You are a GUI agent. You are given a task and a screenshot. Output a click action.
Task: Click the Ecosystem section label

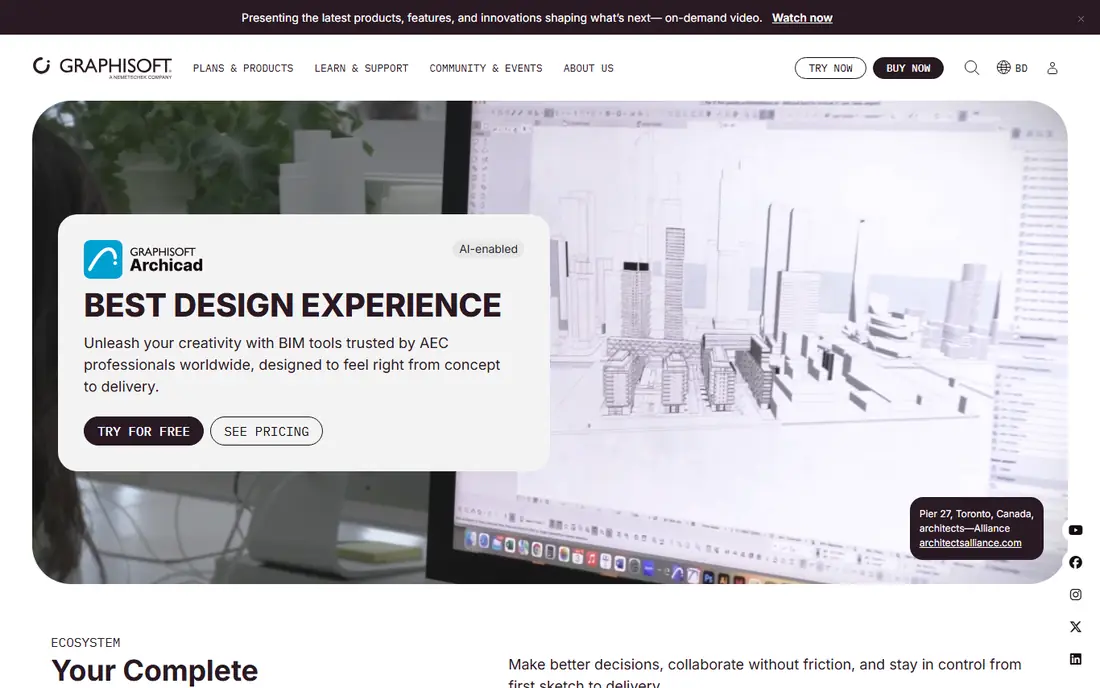(86, 642)
